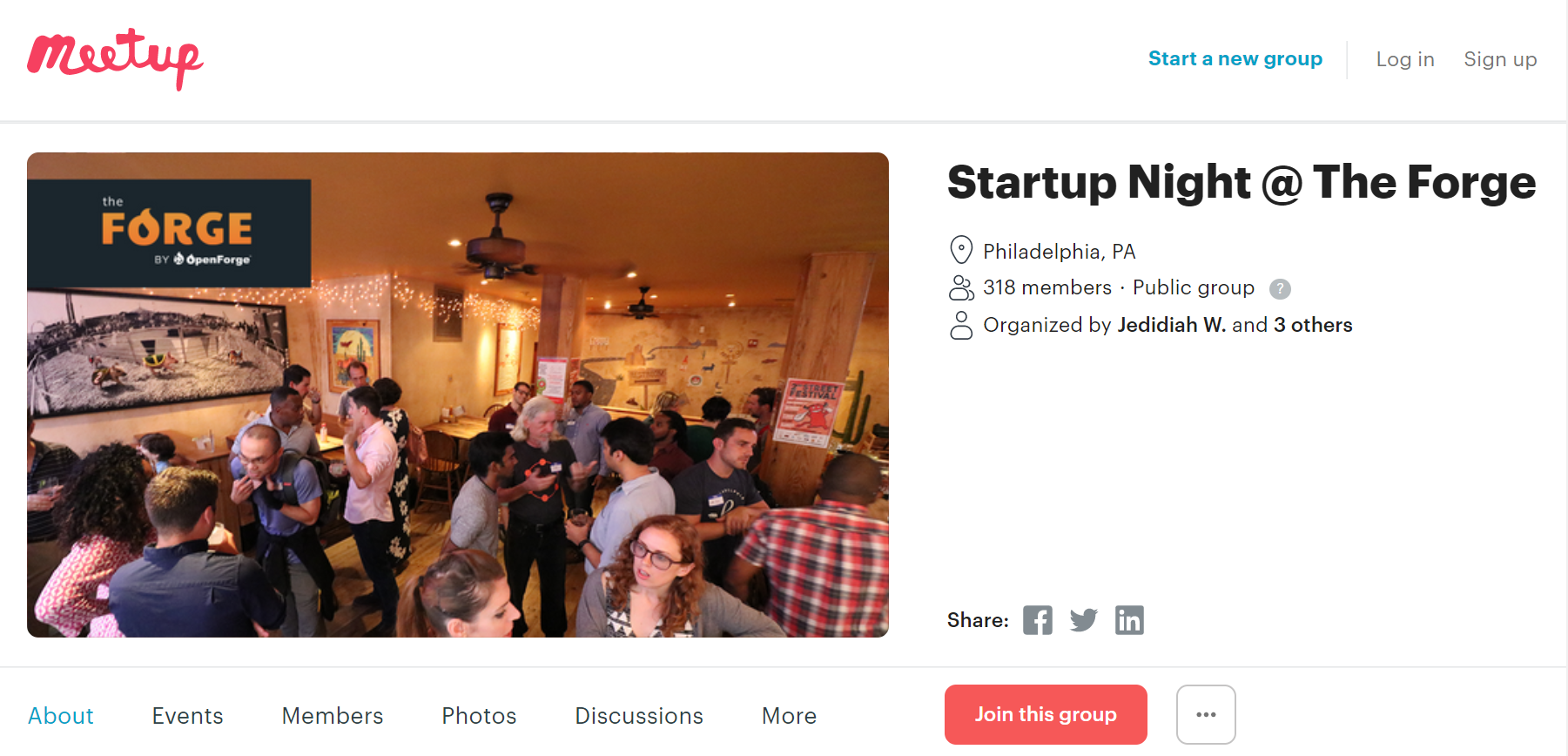Switch to the About tab
The image size is (1568, 756).
click(61, 716)
